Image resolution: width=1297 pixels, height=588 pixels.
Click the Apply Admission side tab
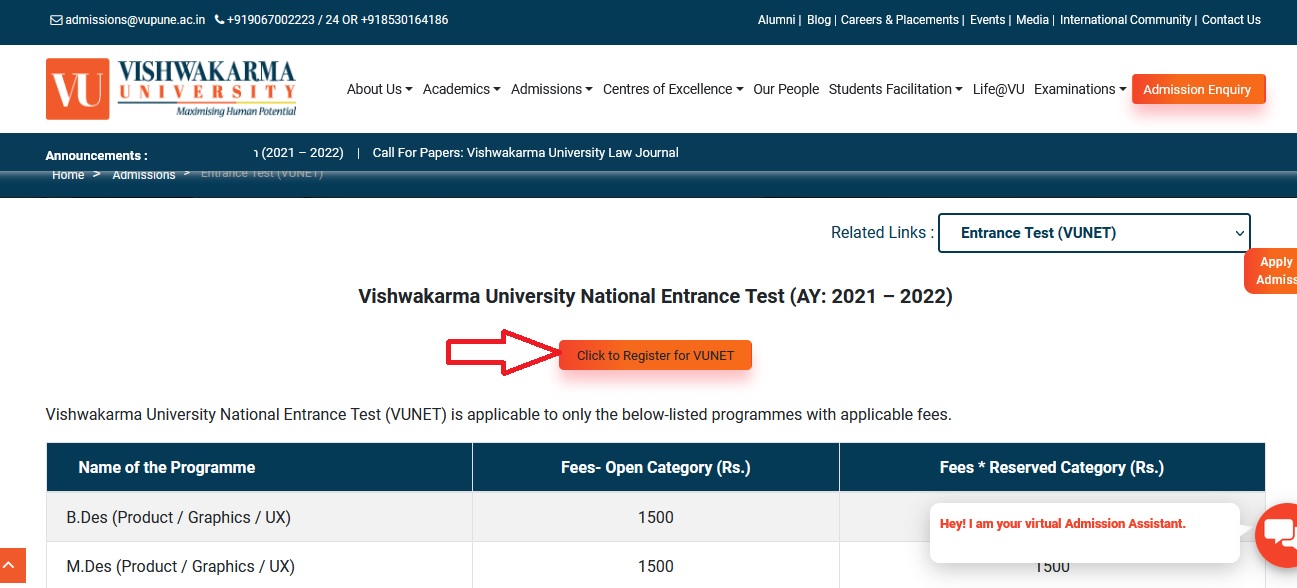1271,271
